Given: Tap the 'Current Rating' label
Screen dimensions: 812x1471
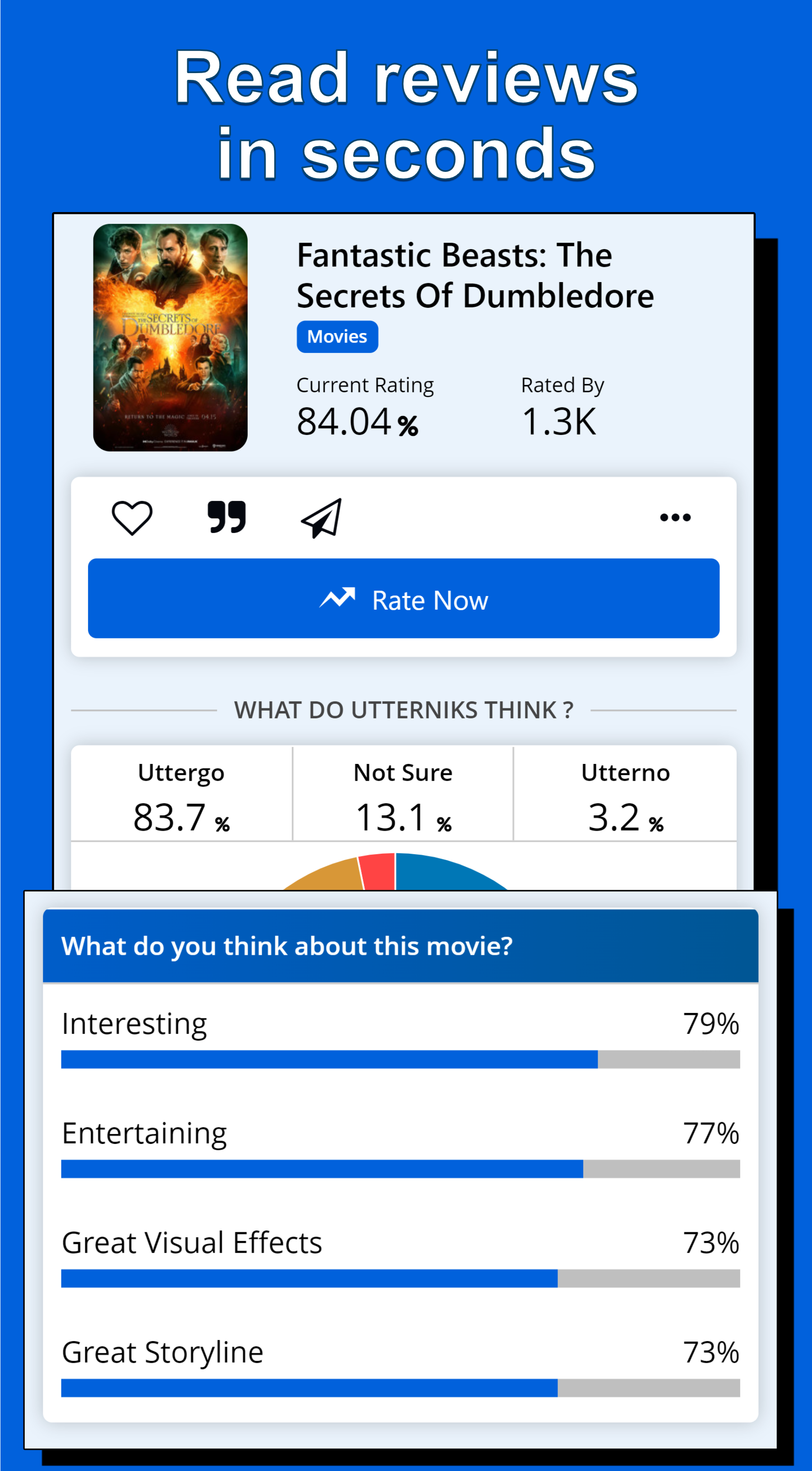Looking at the screenshot, I should (x=365, y=385).
